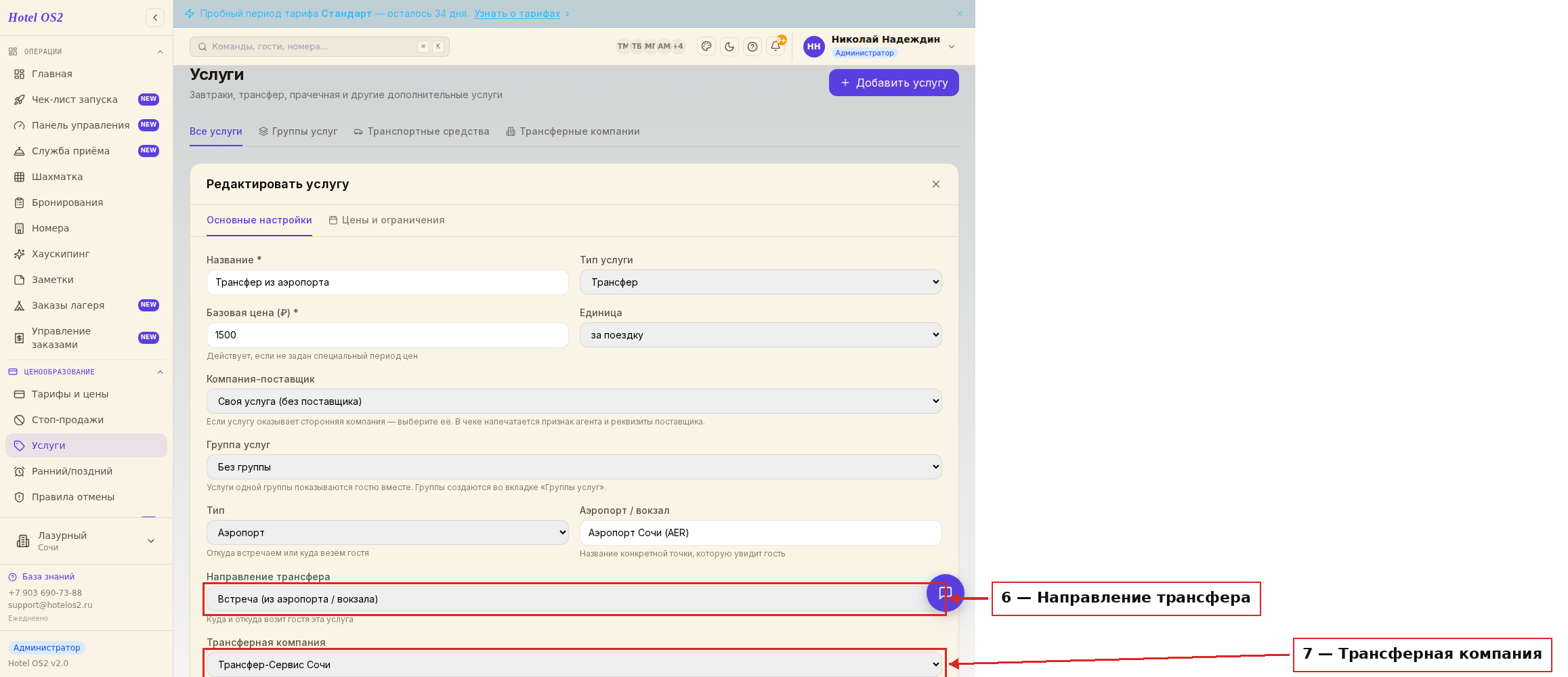Edit the Название field

point(387,282)
